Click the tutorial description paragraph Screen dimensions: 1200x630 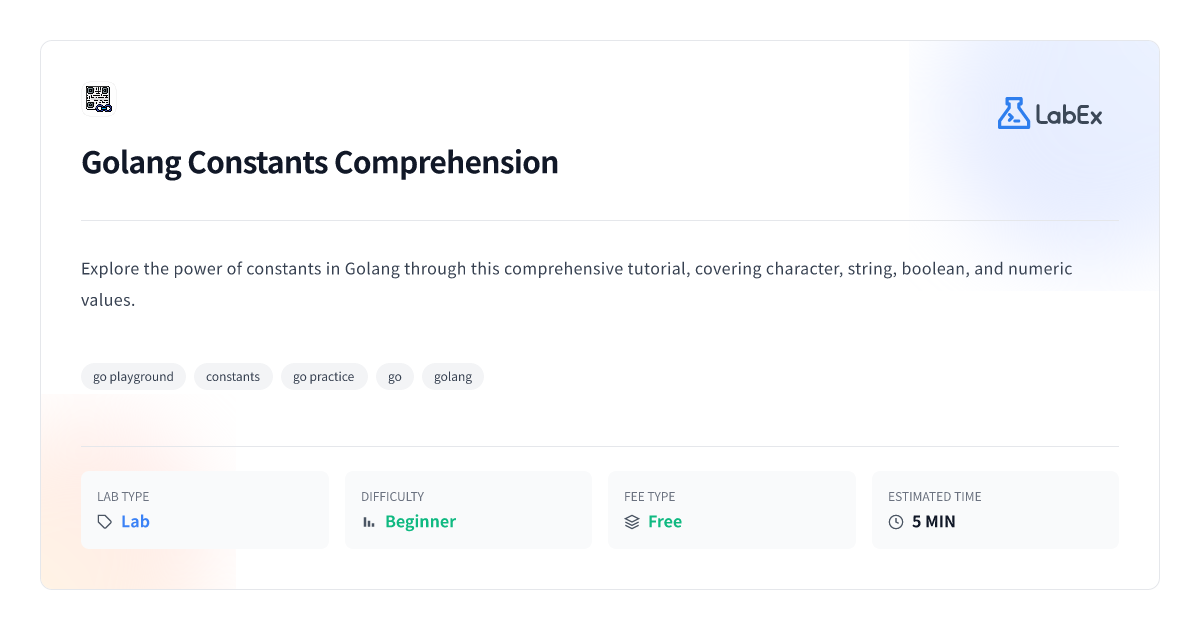pos(577,284)
